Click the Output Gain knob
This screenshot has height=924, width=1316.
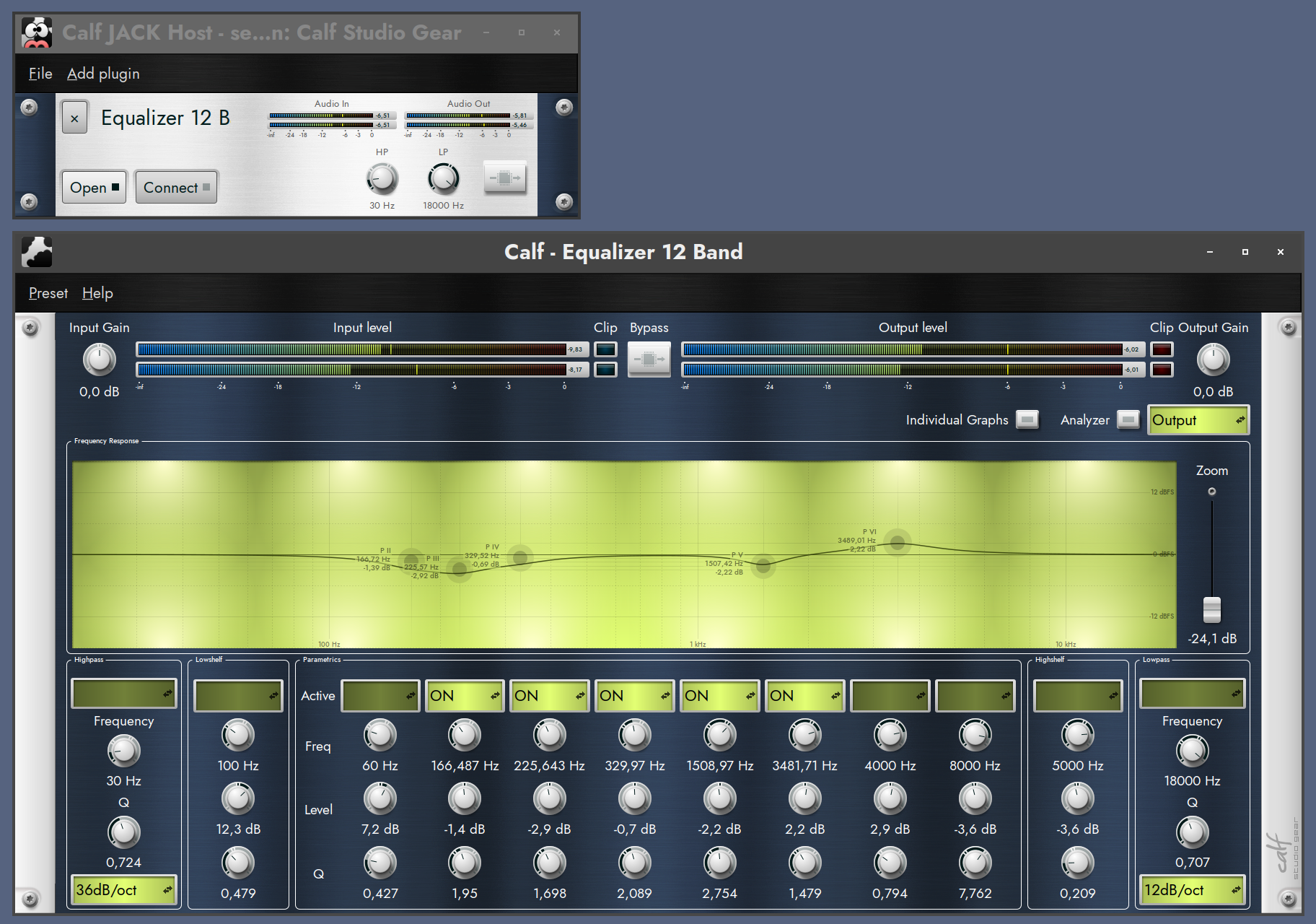tap(1213, 359)
